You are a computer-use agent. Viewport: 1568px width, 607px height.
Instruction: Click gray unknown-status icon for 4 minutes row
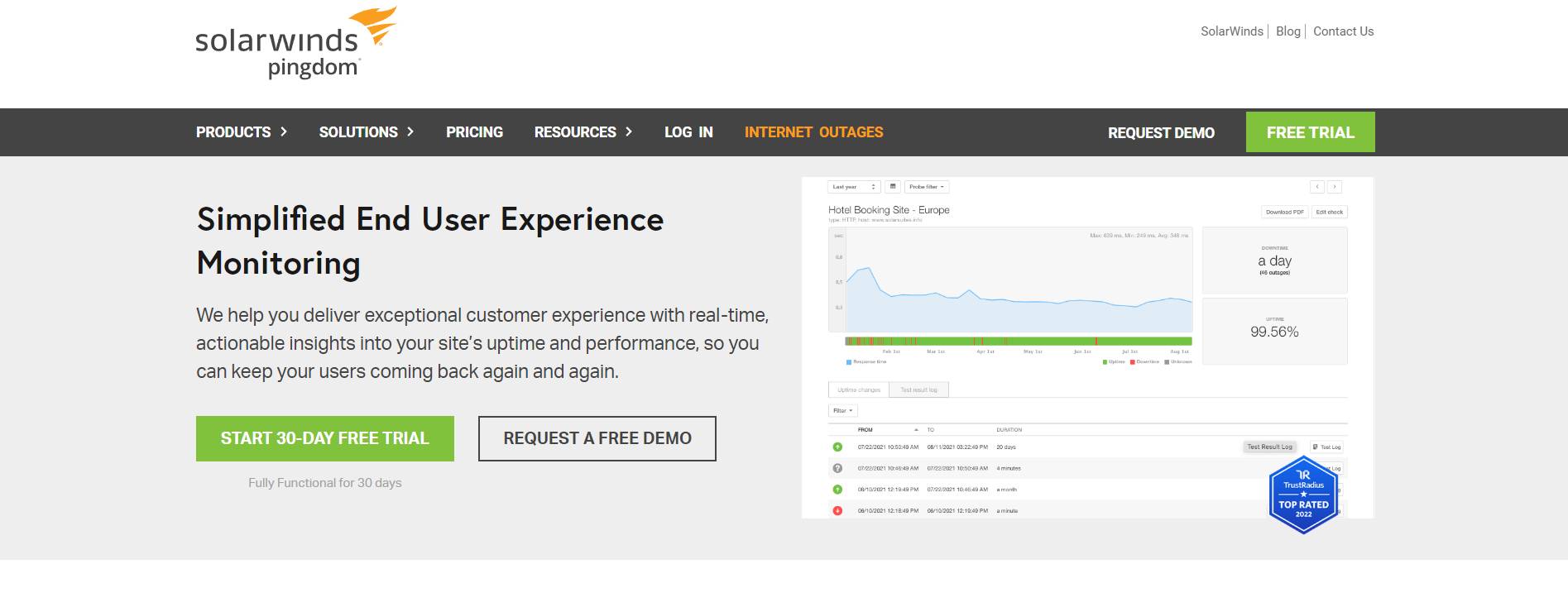[837, 468]
